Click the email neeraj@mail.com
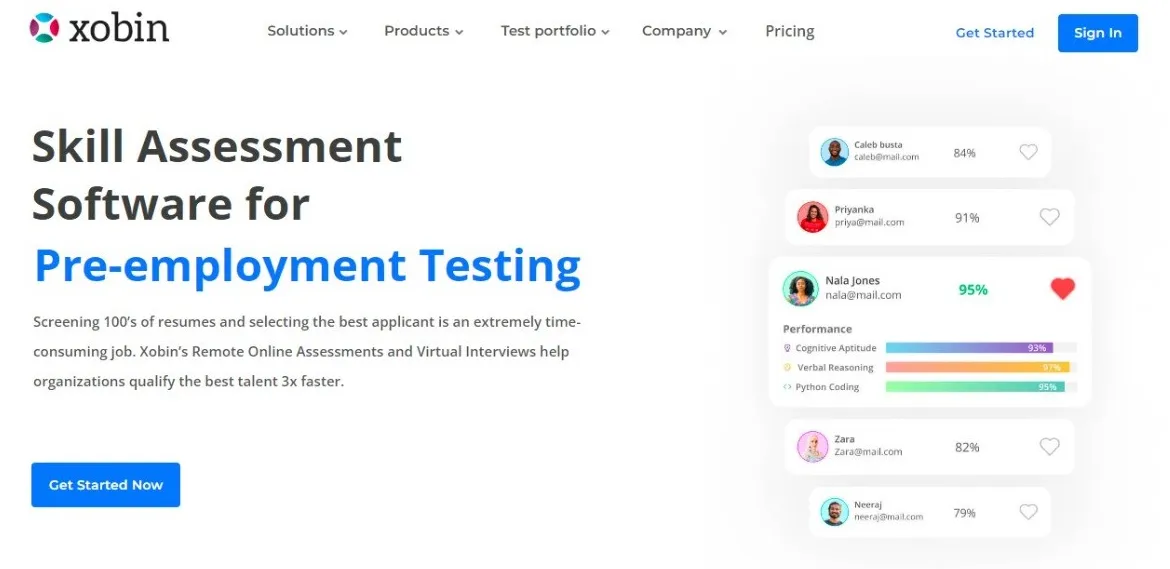This screenshot has height=569, width=1170. click(x=889, y=517)
